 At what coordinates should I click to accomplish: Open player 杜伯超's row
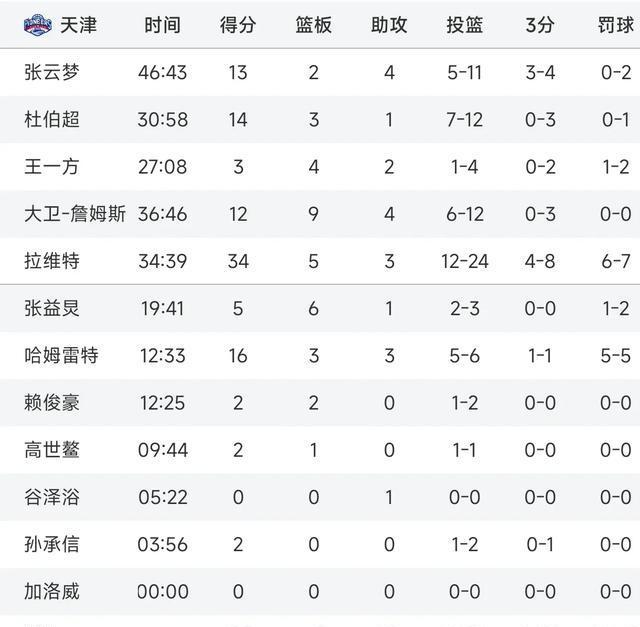(52, 119)
